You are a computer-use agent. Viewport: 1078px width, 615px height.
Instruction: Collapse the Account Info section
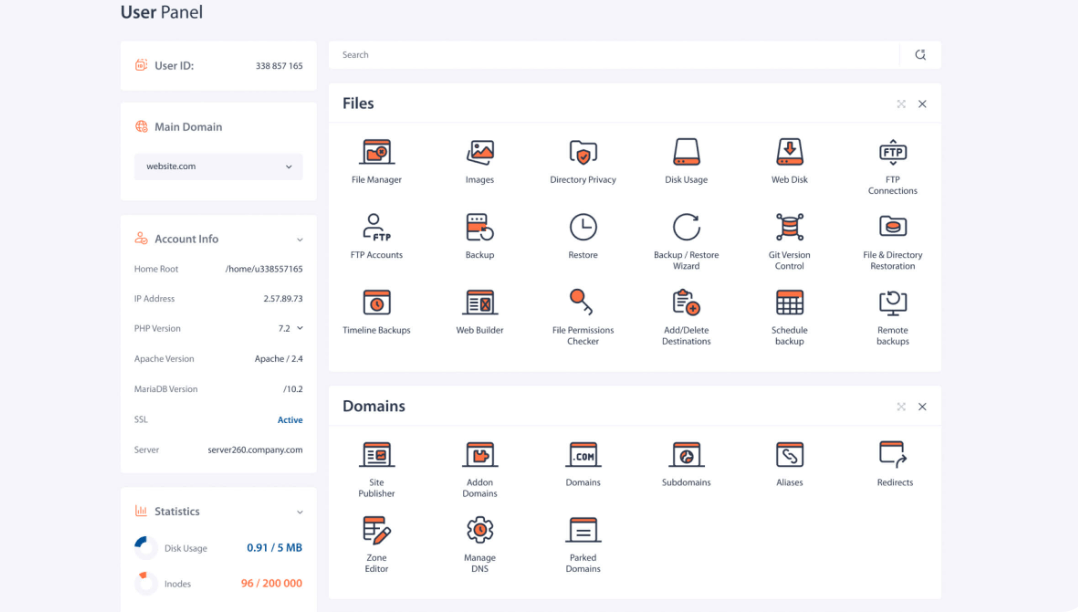tap(300, 240)
